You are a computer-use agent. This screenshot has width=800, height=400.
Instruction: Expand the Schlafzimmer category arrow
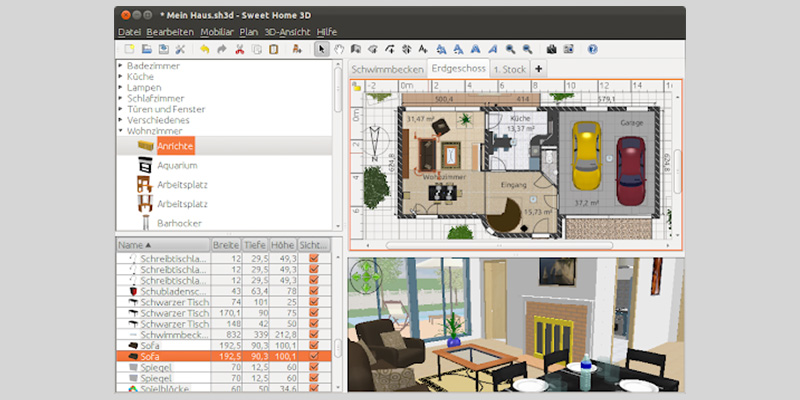(121, 98)
